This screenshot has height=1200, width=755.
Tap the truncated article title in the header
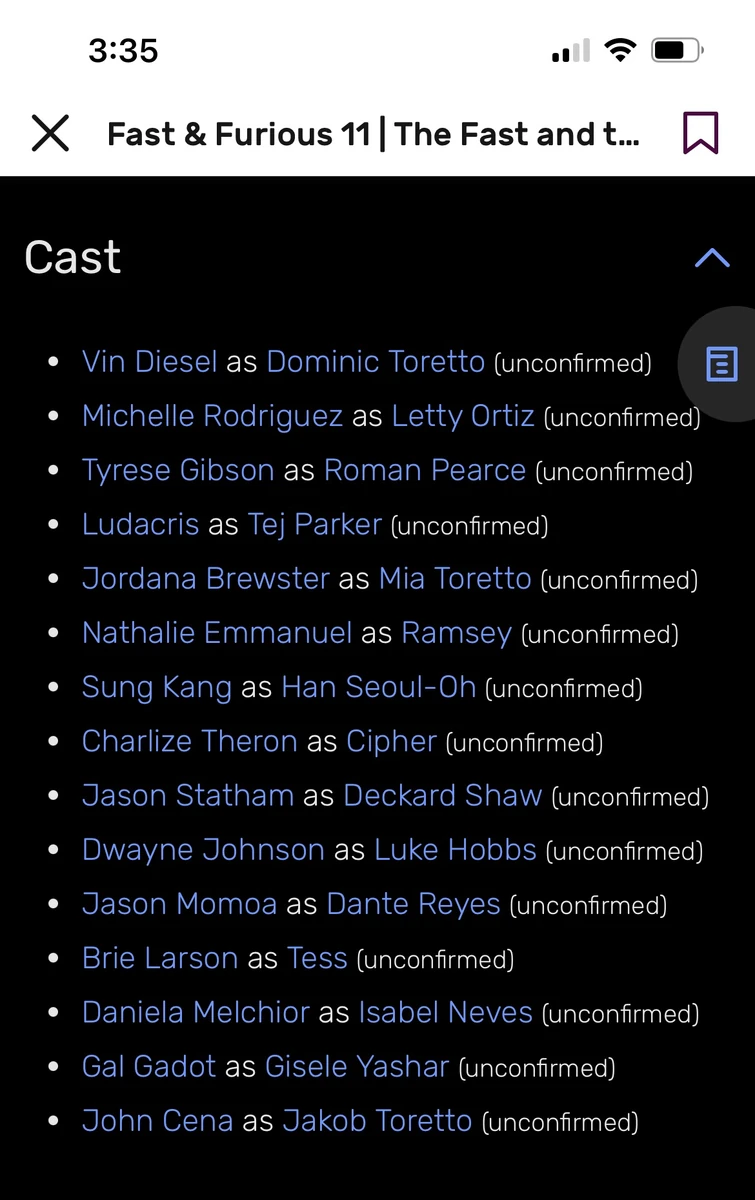373,133
